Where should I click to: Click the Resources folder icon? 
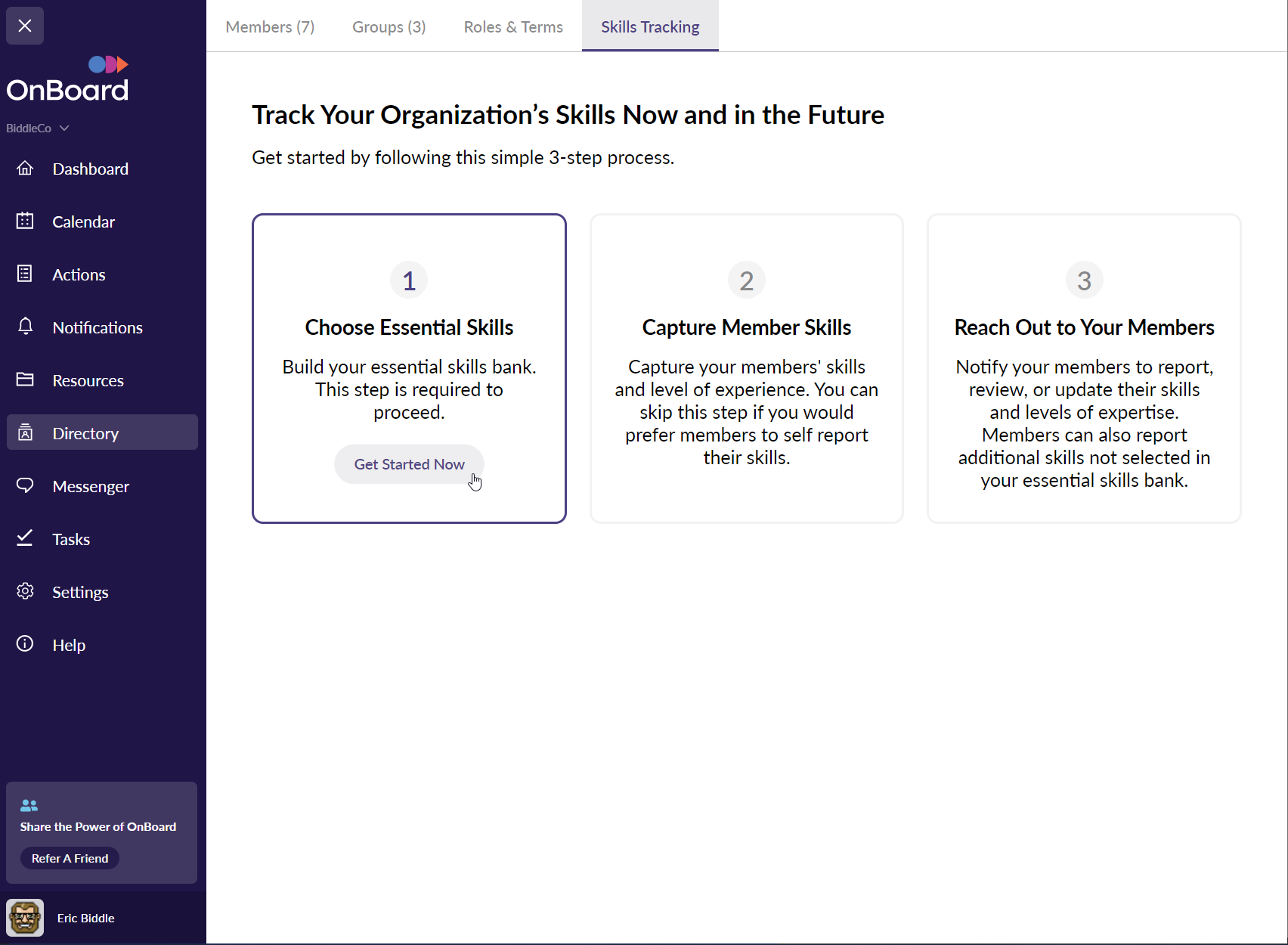25,380
